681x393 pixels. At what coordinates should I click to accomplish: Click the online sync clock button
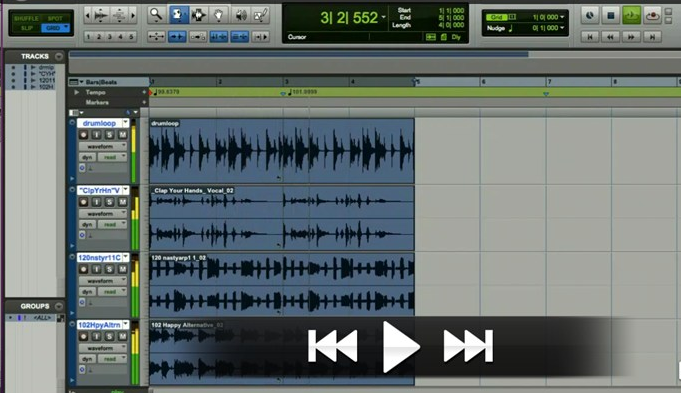[589, 16]
